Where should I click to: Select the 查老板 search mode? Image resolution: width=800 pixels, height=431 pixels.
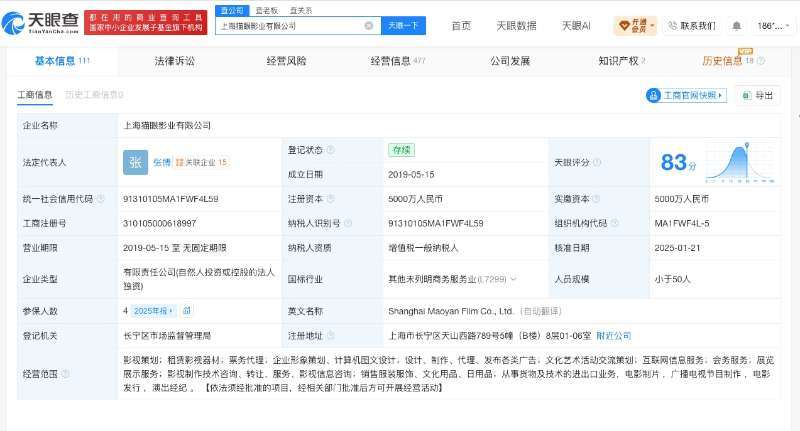tap(266, 10)
